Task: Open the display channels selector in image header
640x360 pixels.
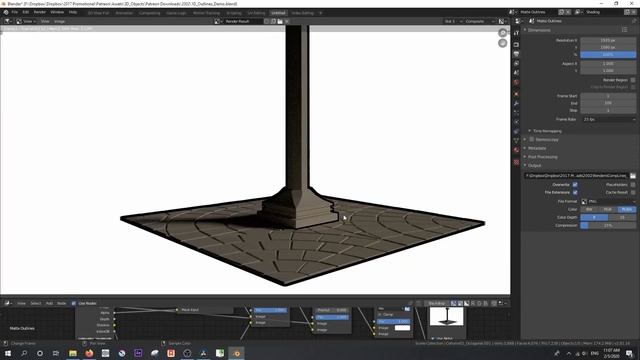Action: click(502, 21)
